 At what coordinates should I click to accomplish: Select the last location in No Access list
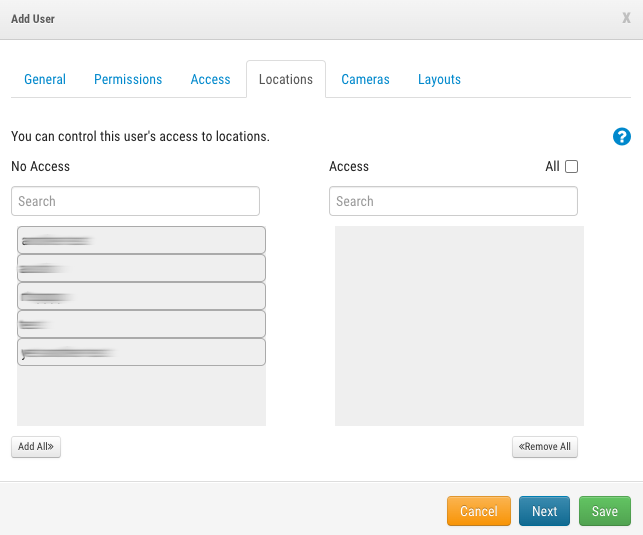(x=141, y=352)
